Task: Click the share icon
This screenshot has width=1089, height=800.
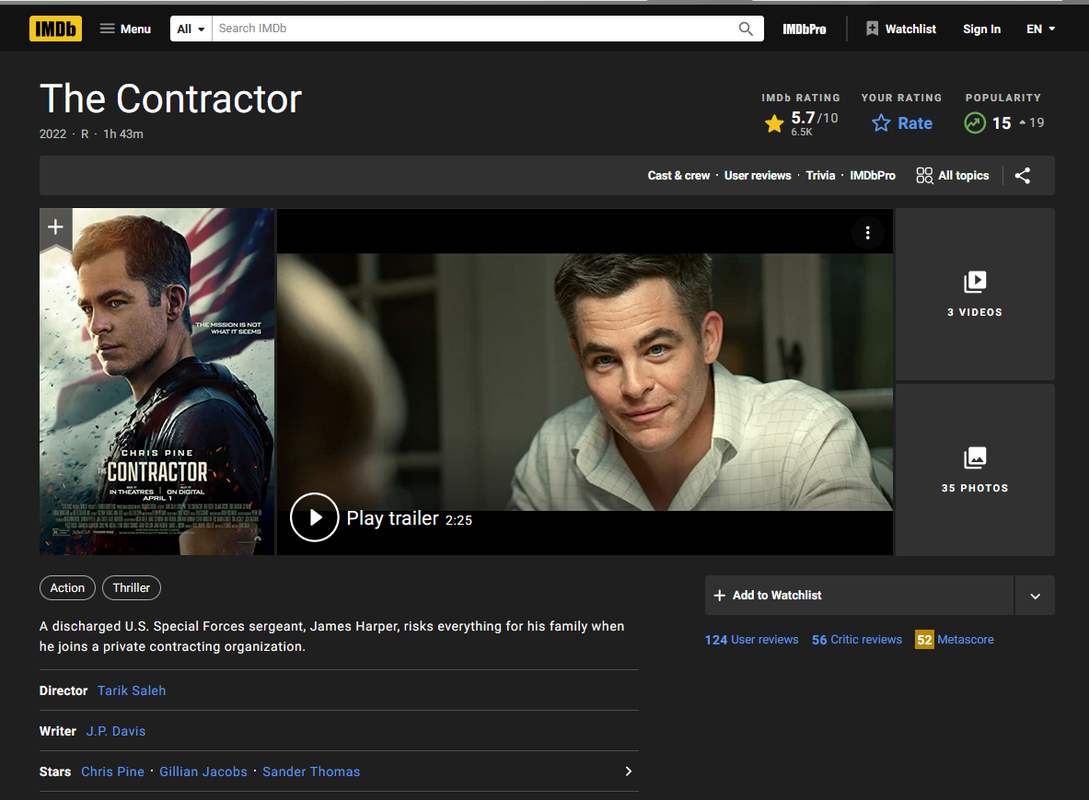Action: coord(1022,176)
